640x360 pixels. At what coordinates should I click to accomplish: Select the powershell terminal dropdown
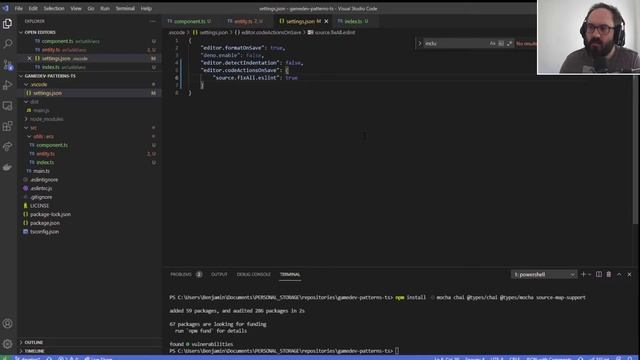click(544, 274)
